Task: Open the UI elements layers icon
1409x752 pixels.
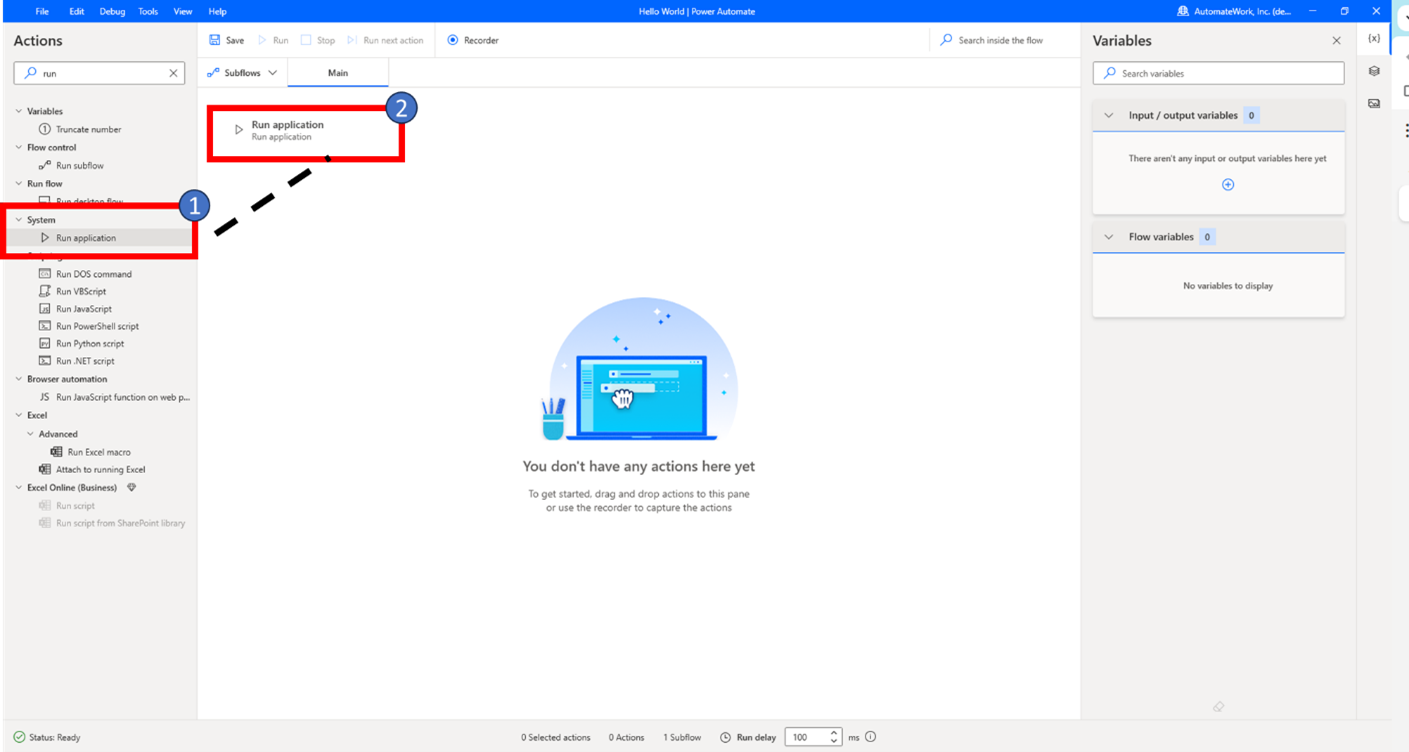Action: point(1374,71)
